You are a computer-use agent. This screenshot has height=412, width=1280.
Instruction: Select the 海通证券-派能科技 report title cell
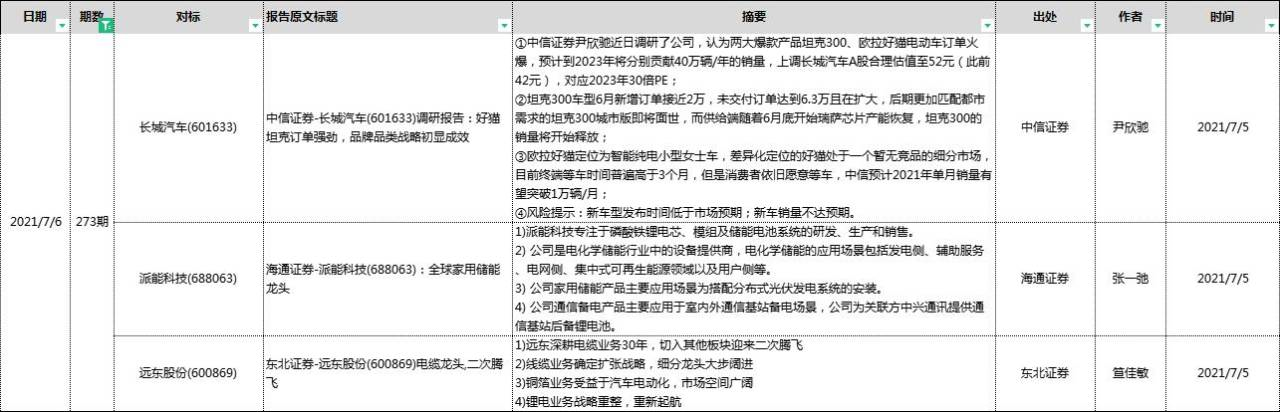point(387,278)
